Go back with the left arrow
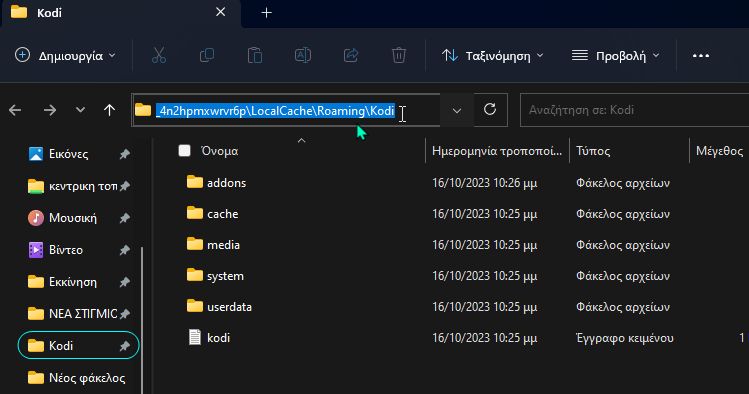This screenshot has width=749, height=394. [x=15, y=110]
